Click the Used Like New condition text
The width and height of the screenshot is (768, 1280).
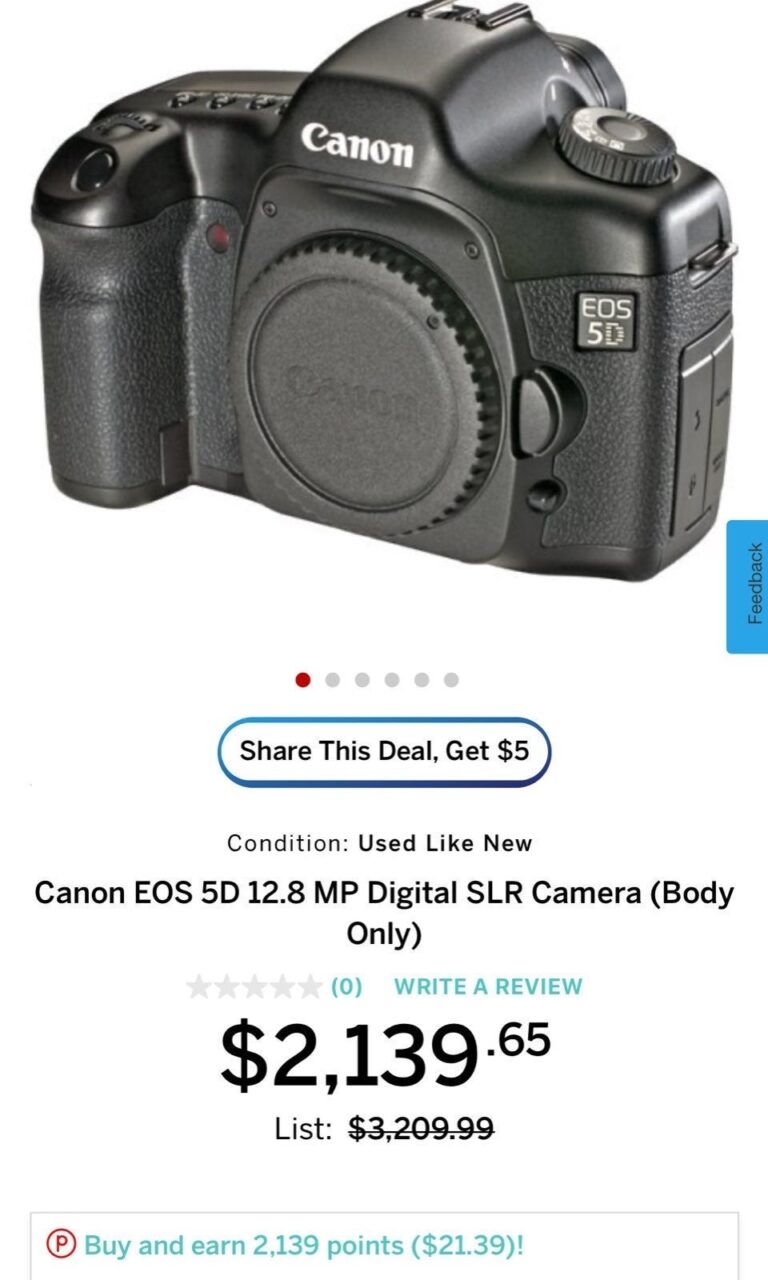point(446,843)
